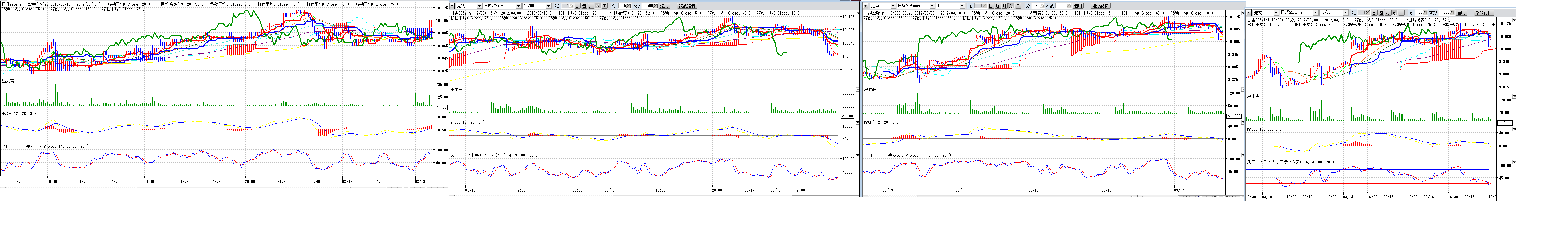Click tick T button in 30-minute chart toolbar

pos(1018,6)
